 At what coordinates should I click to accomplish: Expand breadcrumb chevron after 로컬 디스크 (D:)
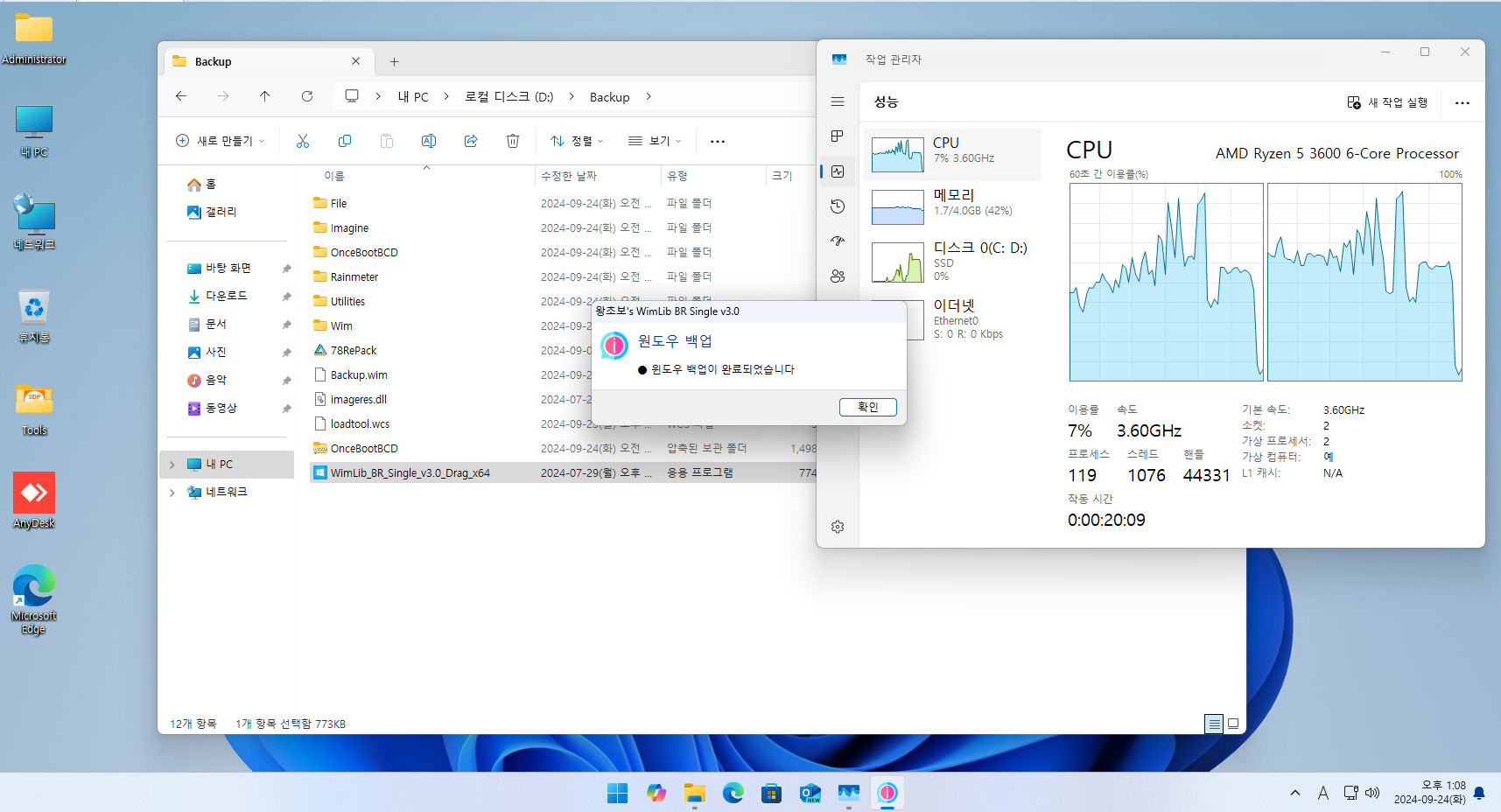point(572,96)
